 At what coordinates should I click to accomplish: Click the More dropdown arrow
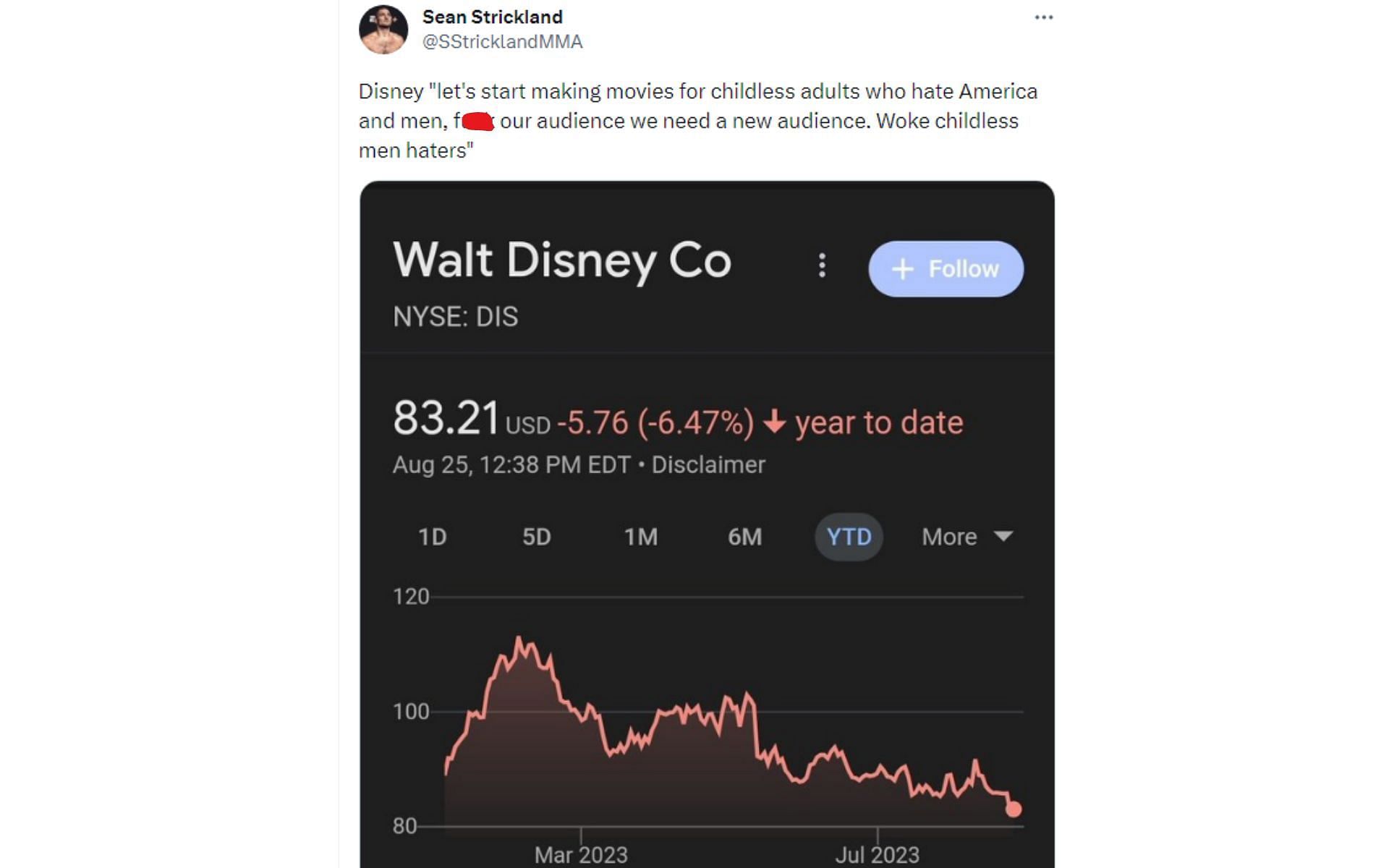click(x=1003, y=536)
